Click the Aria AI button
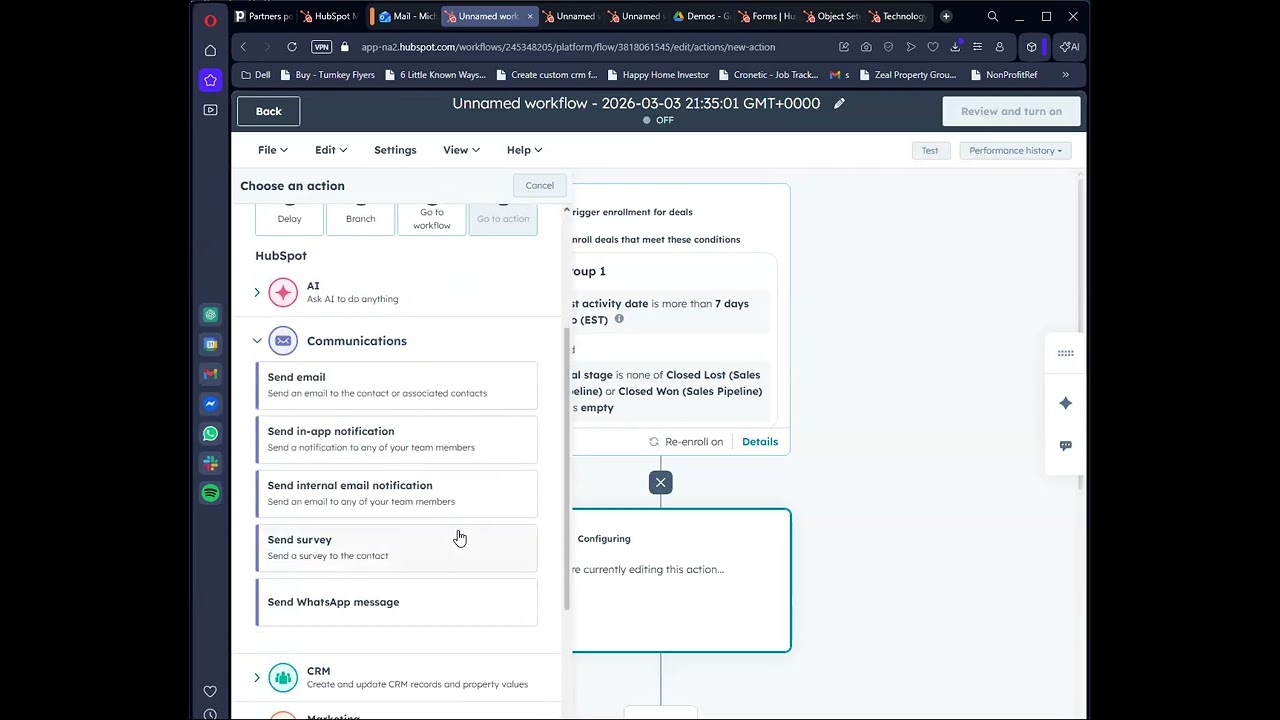Viewport: 1280px width, 720px height. (1069, 46)
